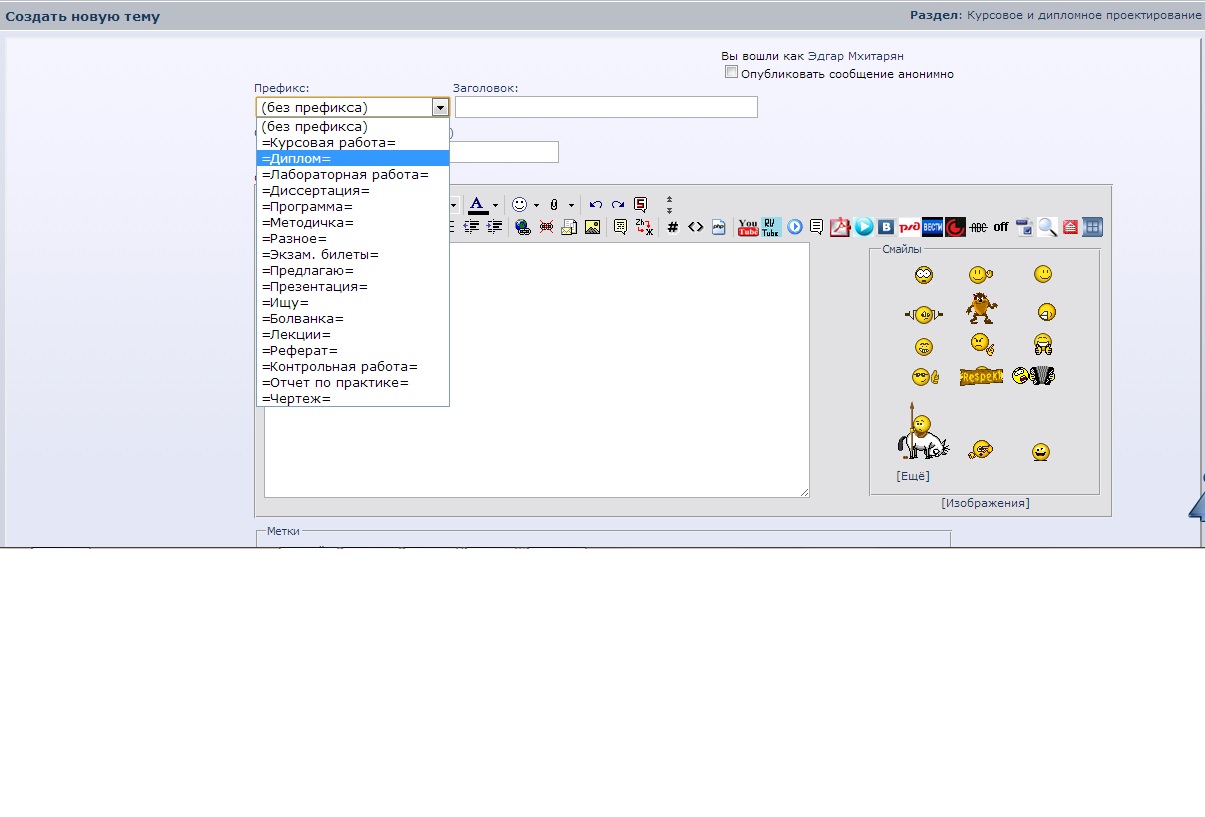Click the insert image icon
Screen dimensions: 1205x817
tap(593, 227)
